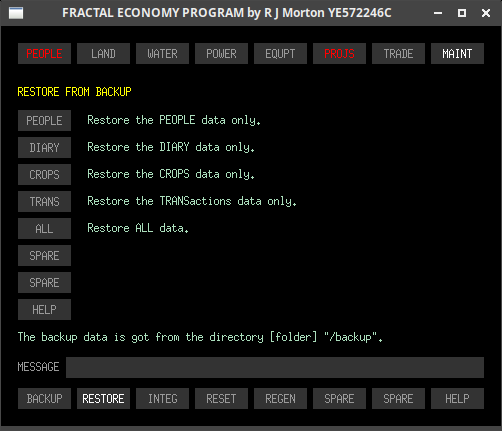Switch to the TRADE tab
The width and height of the screenshot is (502, 431).
(398, 53)
